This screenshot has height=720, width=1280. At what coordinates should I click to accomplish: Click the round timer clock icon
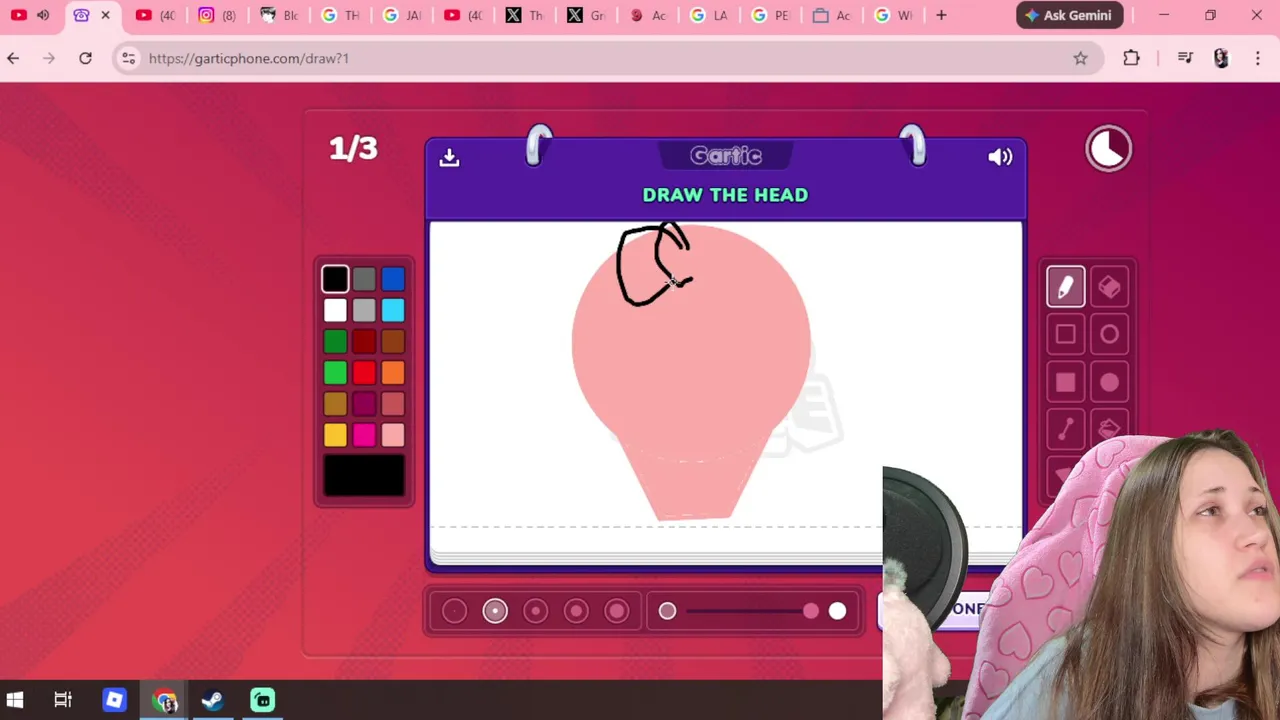click(1109, 149)
